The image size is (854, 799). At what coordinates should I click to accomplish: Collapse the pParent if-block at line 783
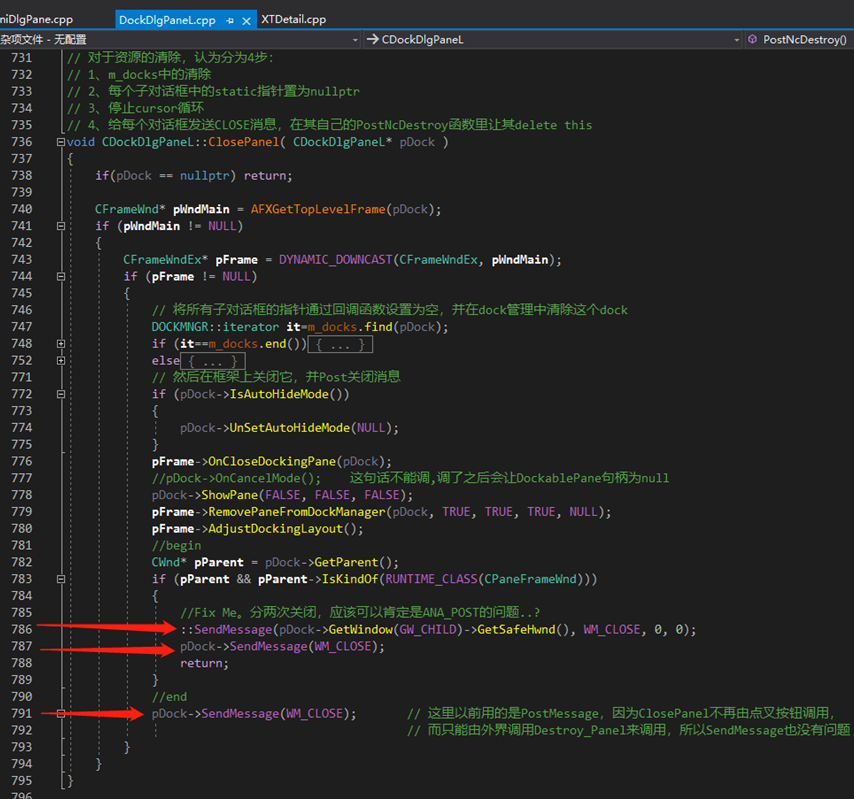click(61, 579)
